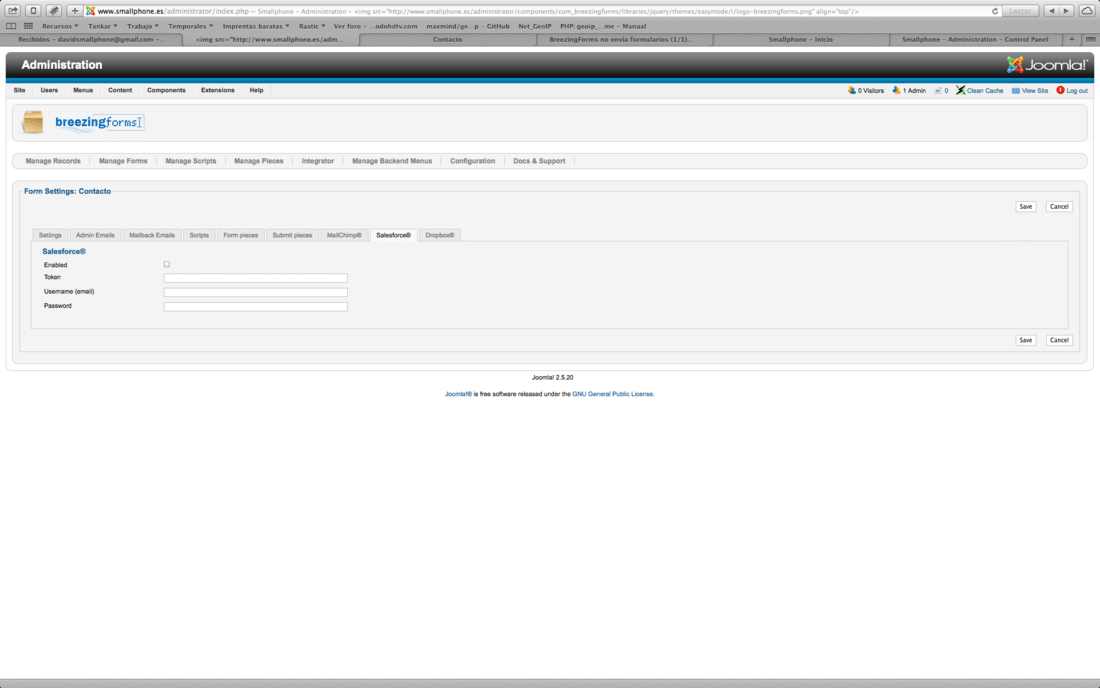Switch to the Settings tab
Image resolution: width=1100 pixels, height=688 pixels.
click(50, 235)
